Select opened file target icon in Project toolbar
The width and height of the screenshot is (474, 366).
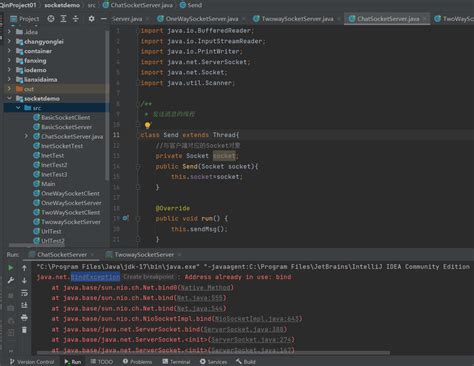pyautogui.click(x=51, y=19)
